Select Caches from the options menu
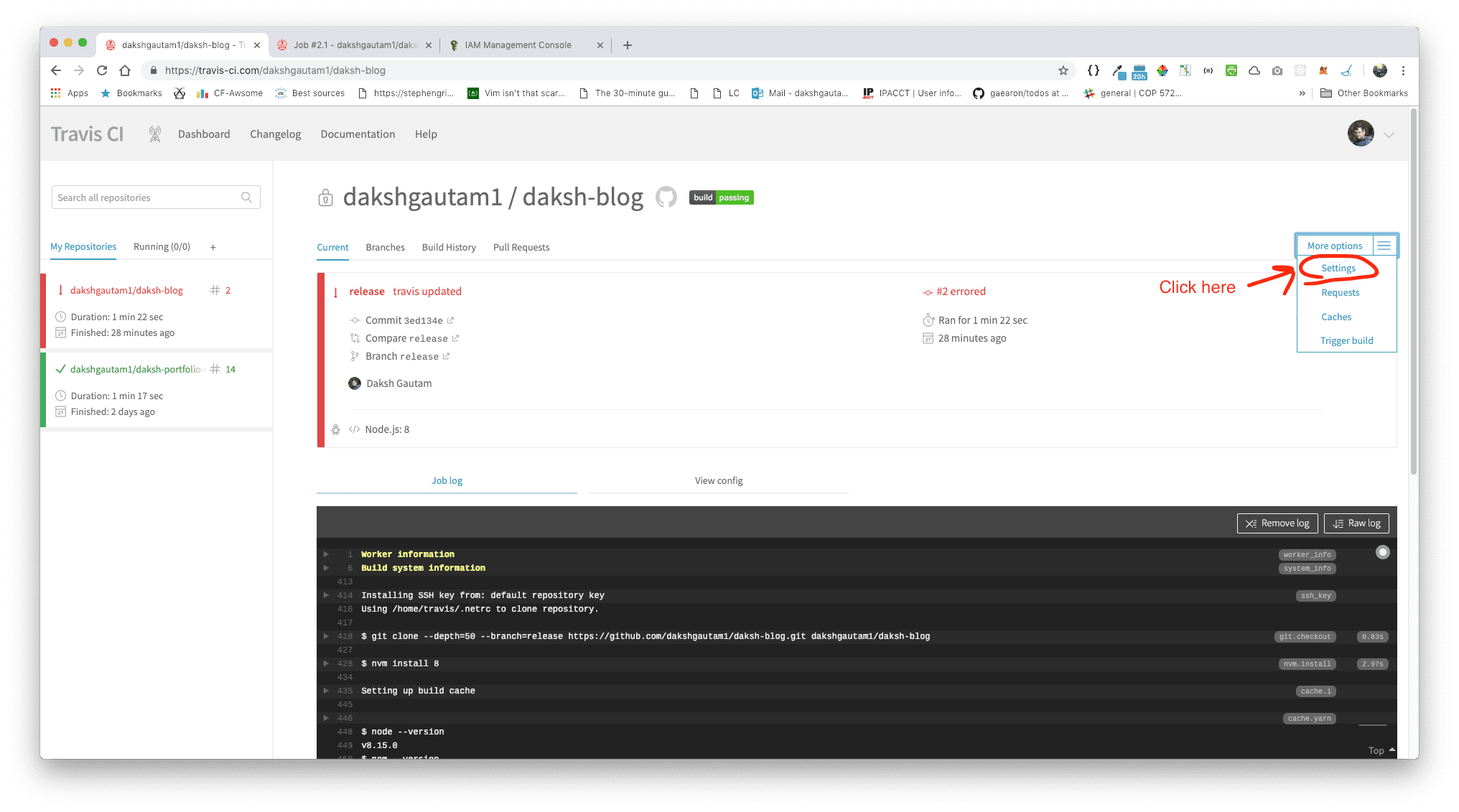Viewport: 1459px width, 812px height. click(1336, 317)
